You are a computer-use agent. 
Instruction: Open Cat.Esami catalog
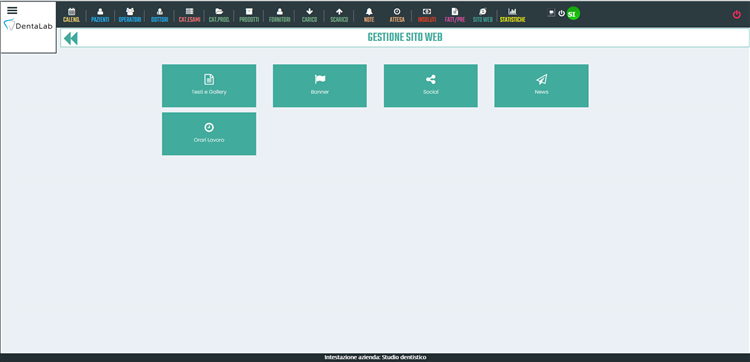(x=189, y=15)
